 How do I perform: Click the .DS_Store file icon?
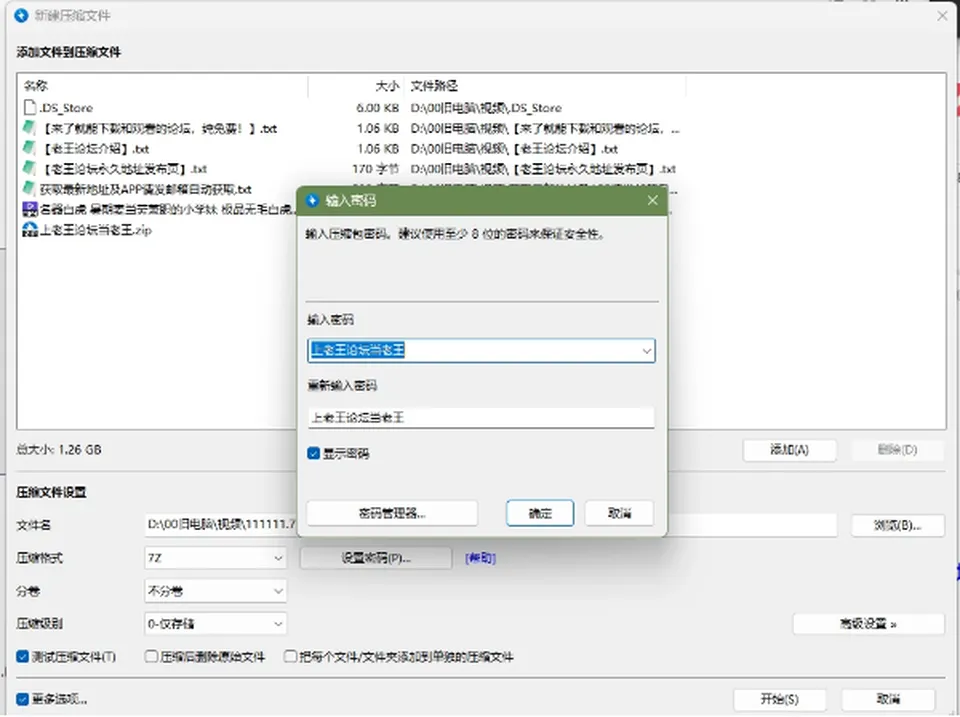pos(29,108)
